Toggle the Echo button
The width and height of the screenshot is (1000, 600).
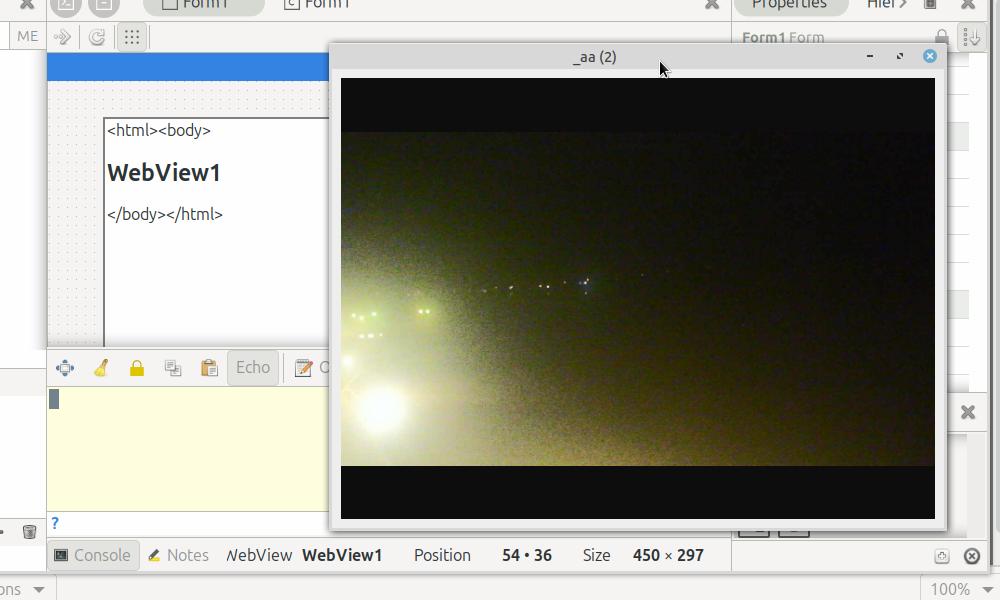click(x=252, y=368)
